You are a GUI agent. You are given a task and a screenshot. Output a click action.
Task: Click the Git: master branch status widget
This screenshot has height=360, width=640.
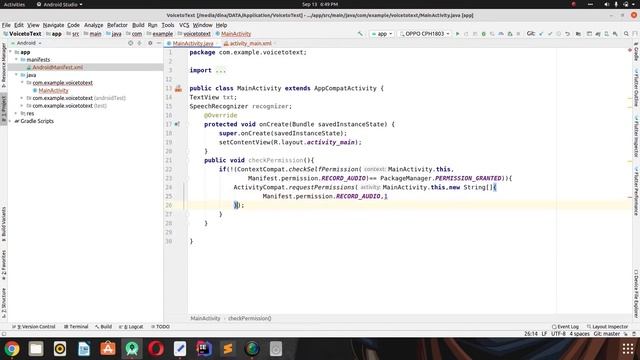pos(607,334)
